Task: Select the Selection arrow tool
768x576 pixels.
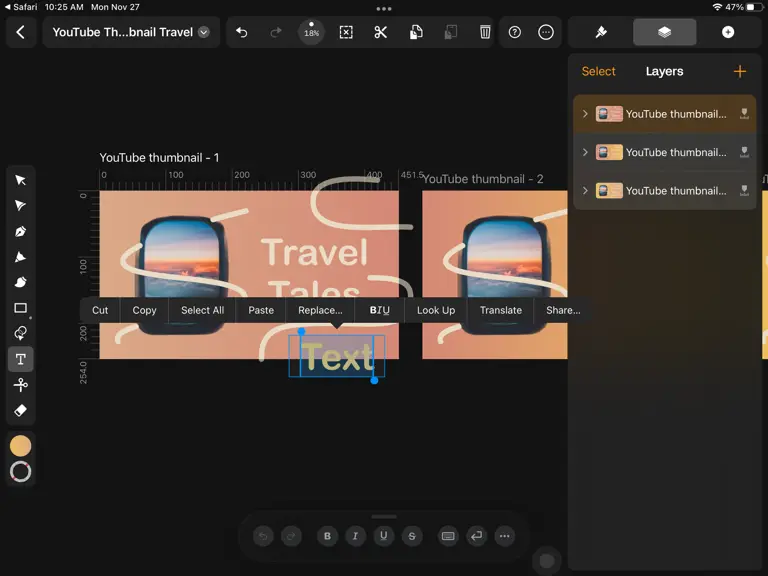Action: pyautogui.click(x=21, y=180)
